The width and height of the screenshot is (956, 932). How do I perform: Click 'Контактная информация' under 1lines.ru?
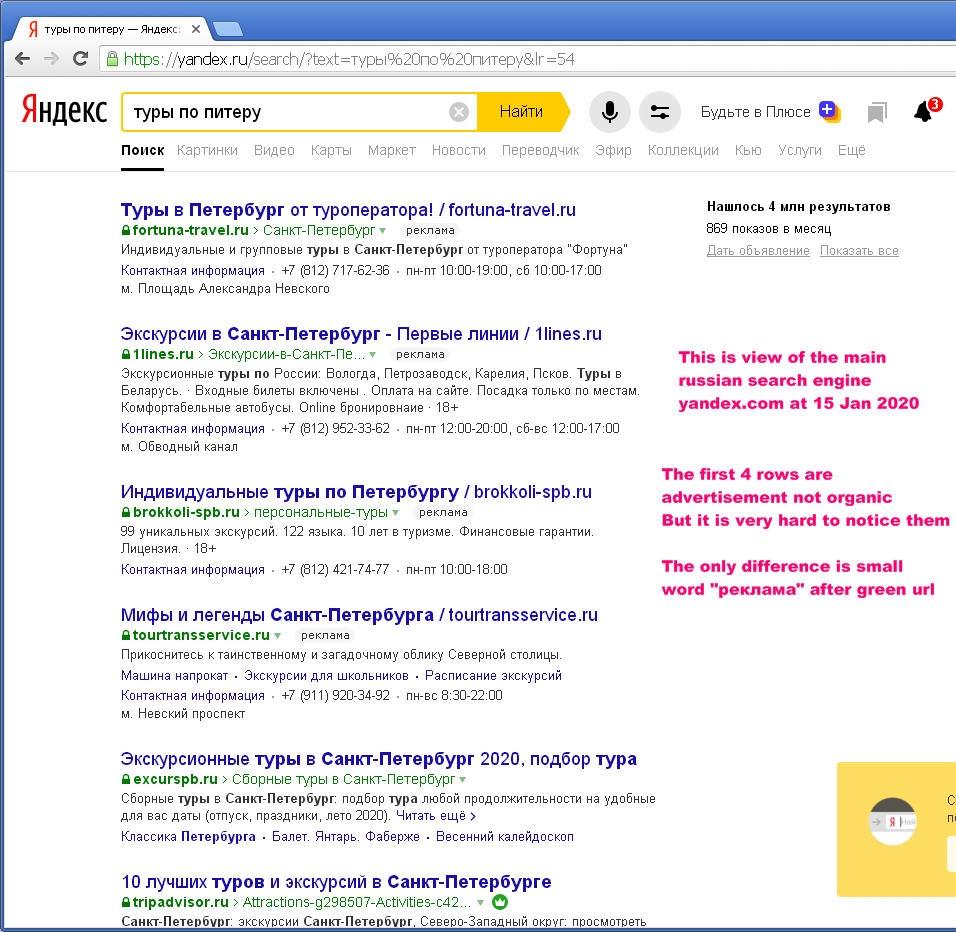pyautogui.click(x=193, y=429)
